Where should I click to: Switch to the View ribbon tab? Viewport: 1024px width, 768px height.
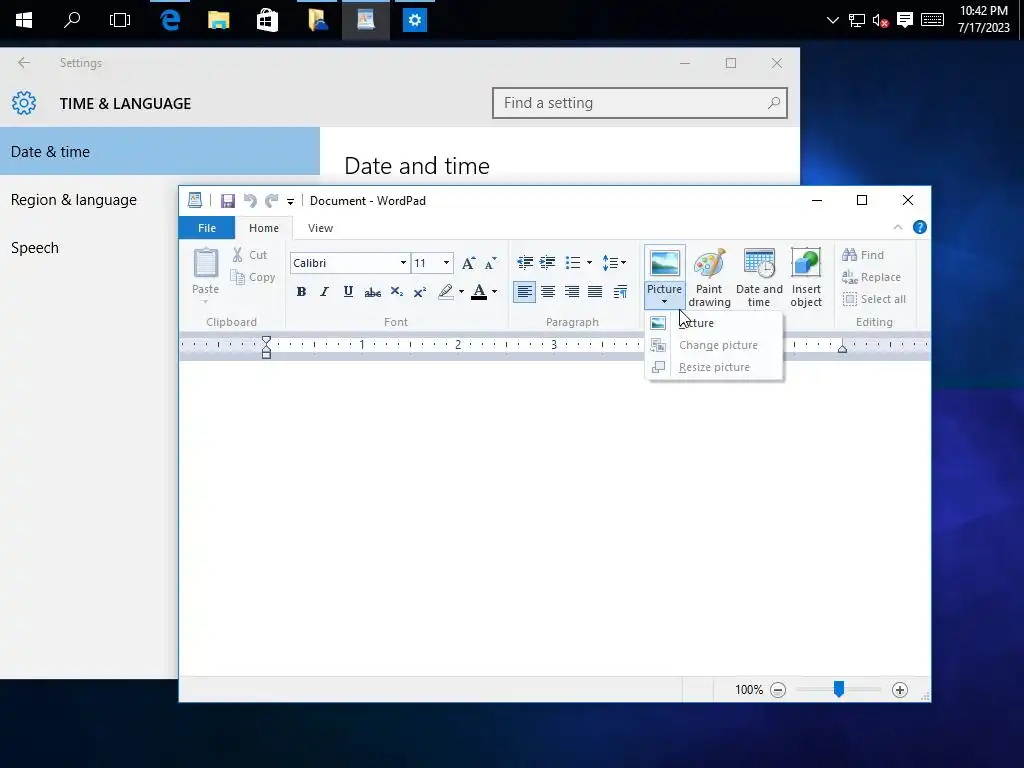tap(321, 228)
